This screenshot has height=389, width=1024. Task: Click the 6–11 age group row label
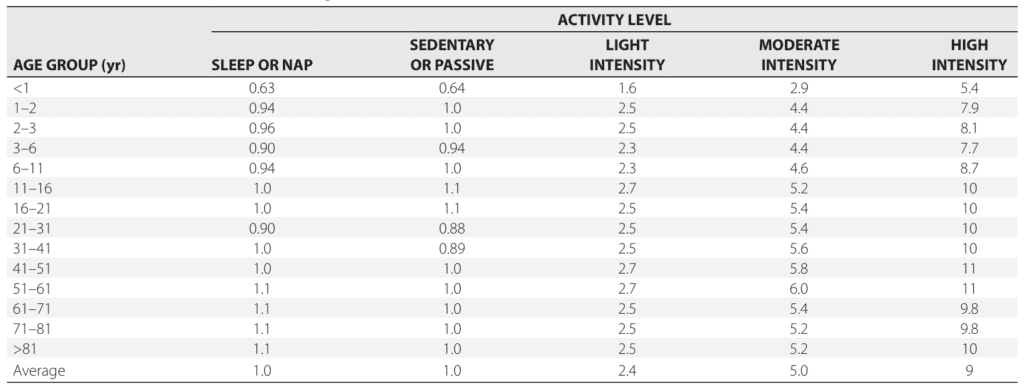pyautogui.click(x=27, y=168)
